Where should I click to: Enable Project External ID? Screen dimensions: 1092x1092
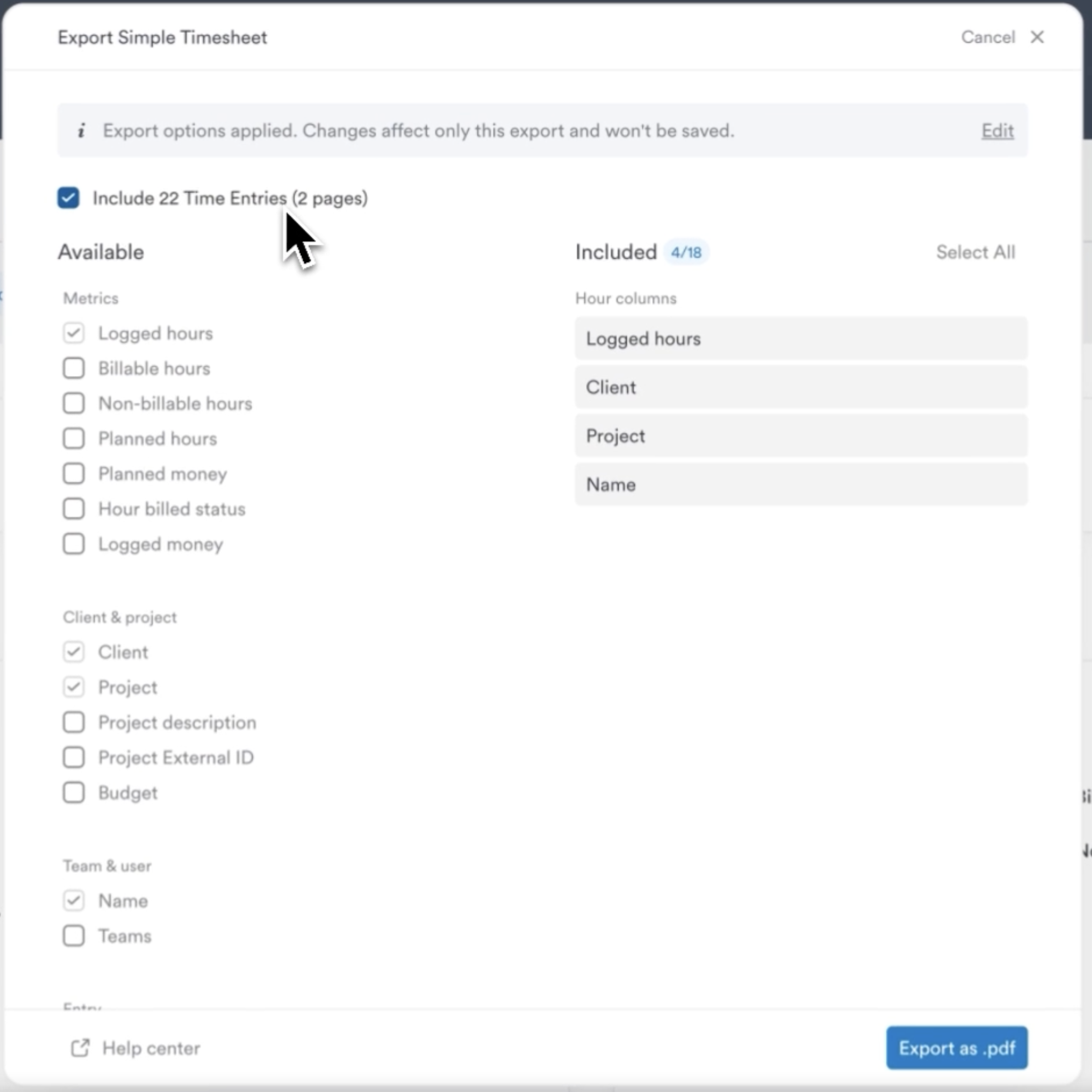coord(74,758)
